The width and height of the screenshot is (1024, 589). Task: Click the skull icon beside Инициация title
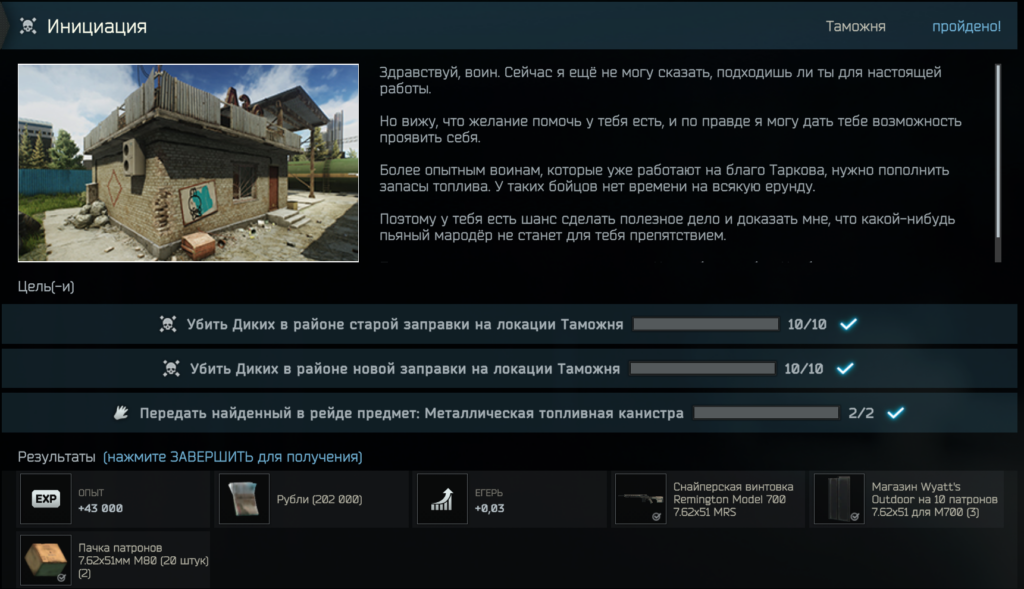coord(28,27)
